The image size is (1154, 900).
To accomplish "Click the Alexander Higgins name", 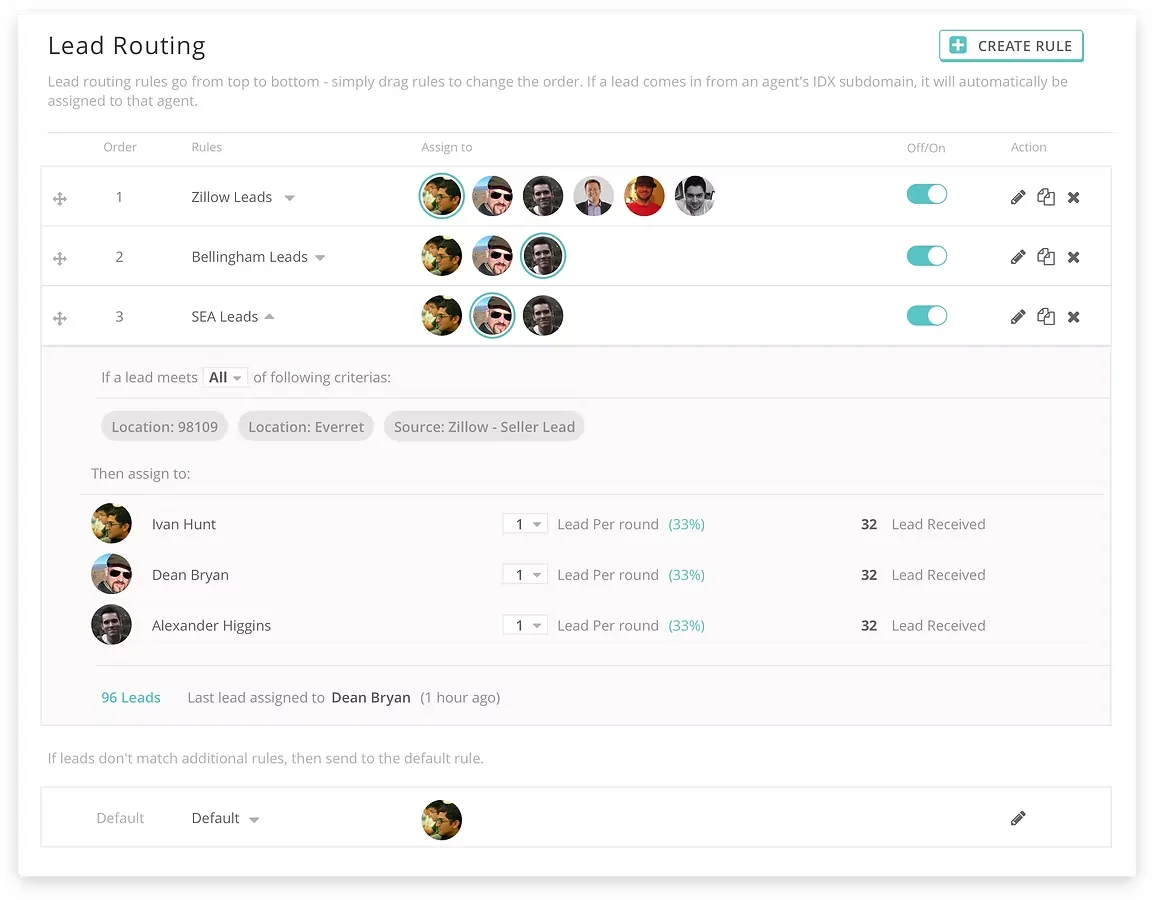I will (x=211, y=626).
